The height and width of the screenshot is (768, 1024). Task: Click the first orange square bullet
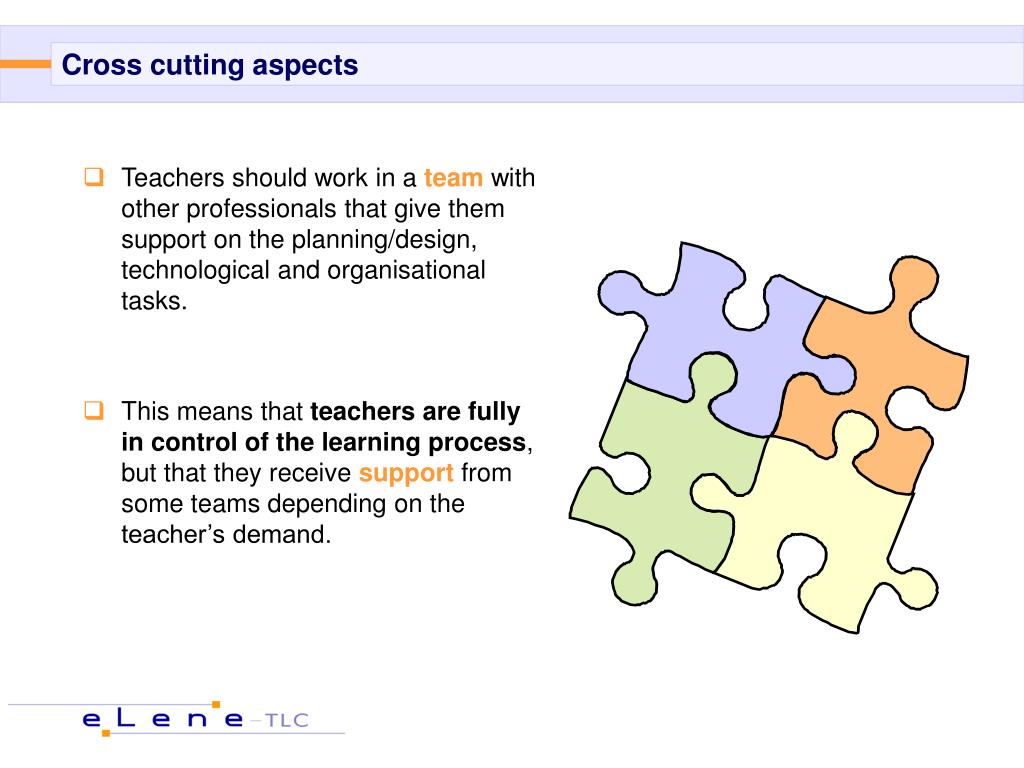(94, 177)
